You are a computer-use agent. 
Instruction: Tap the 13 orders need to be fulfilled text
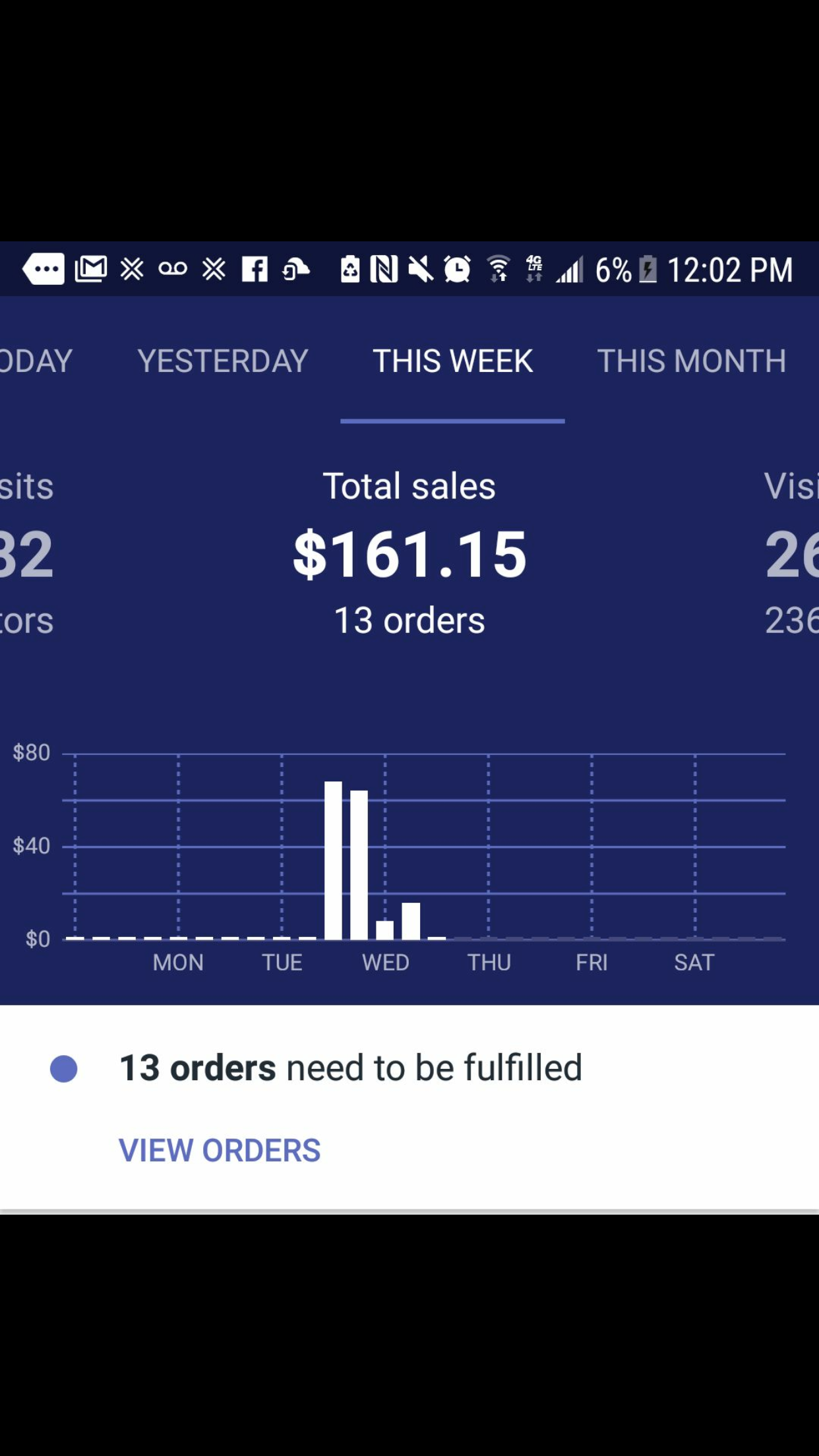(351, 1068)
